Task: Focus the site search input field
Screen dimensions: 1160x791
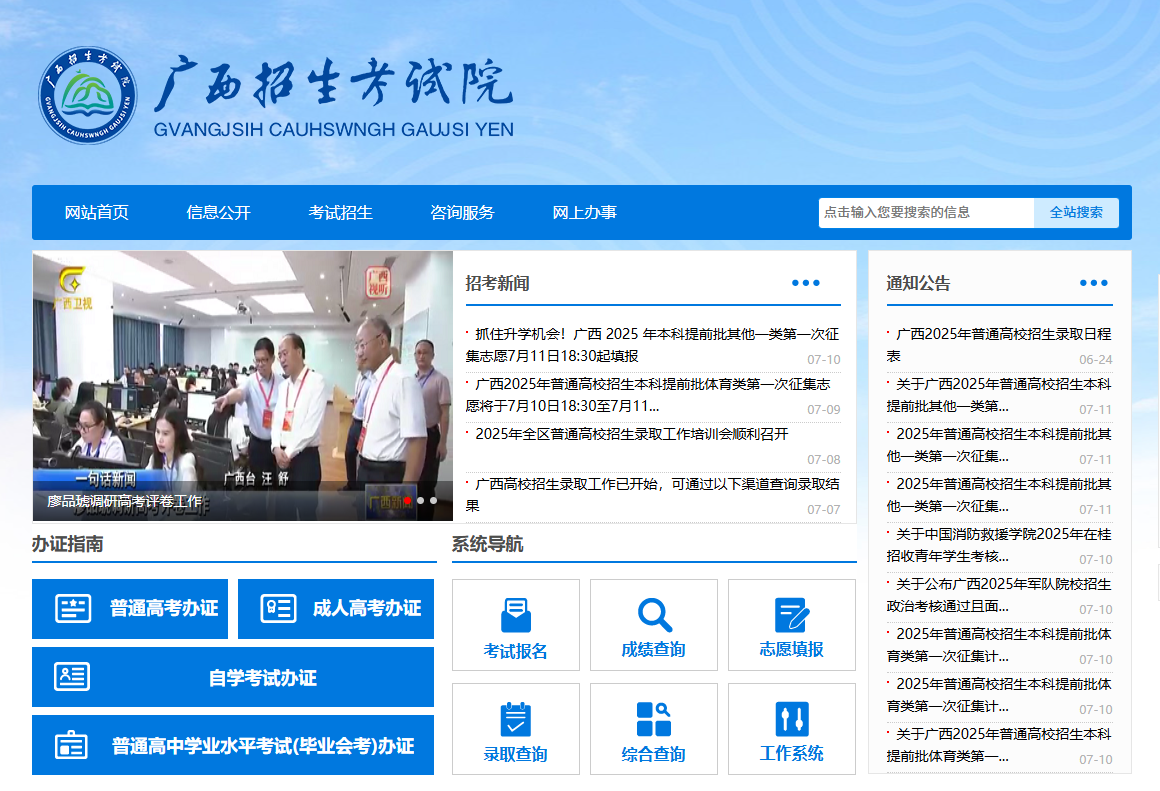Action: 925,212
